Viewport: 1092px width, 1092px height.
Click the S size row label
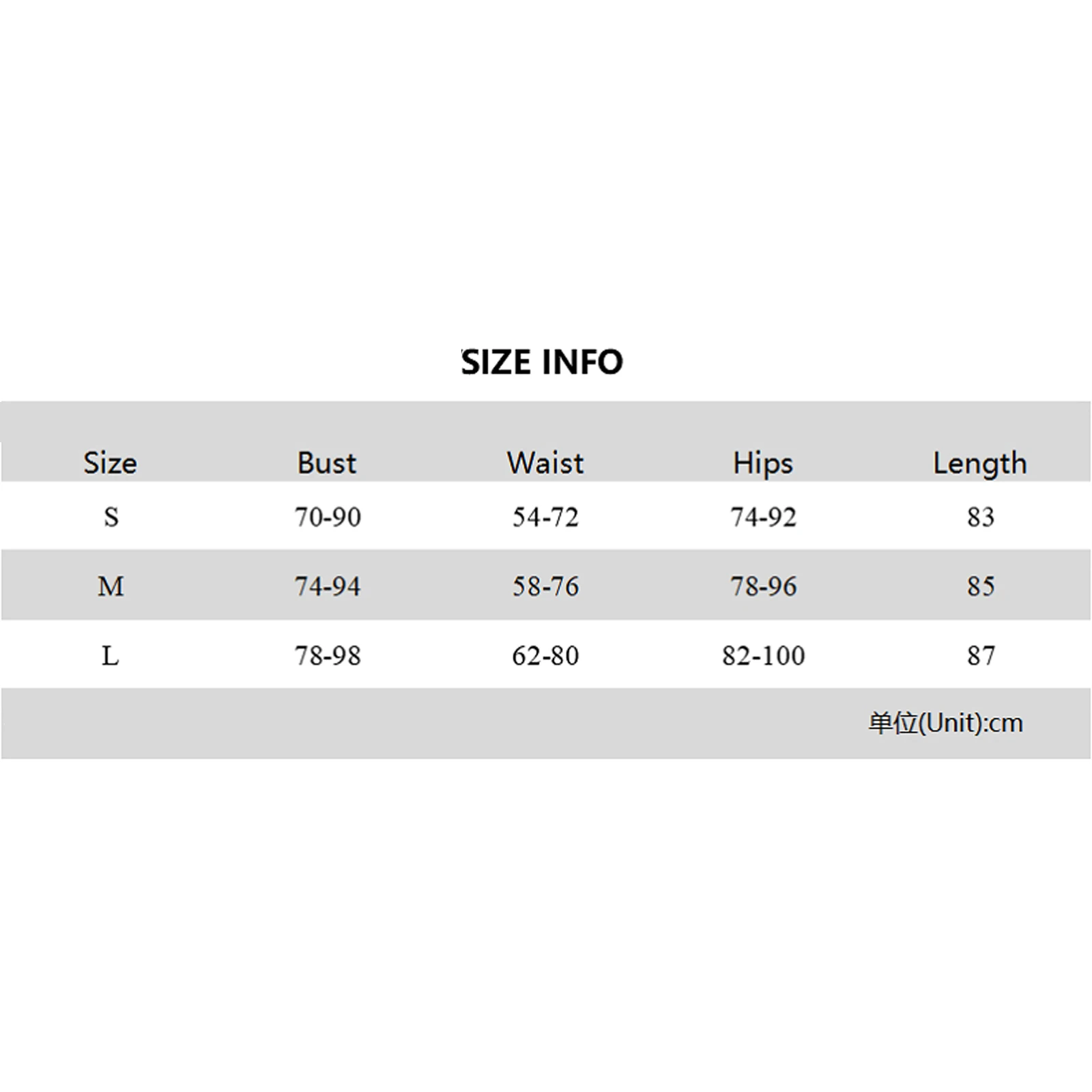click(x=111, y=517)
